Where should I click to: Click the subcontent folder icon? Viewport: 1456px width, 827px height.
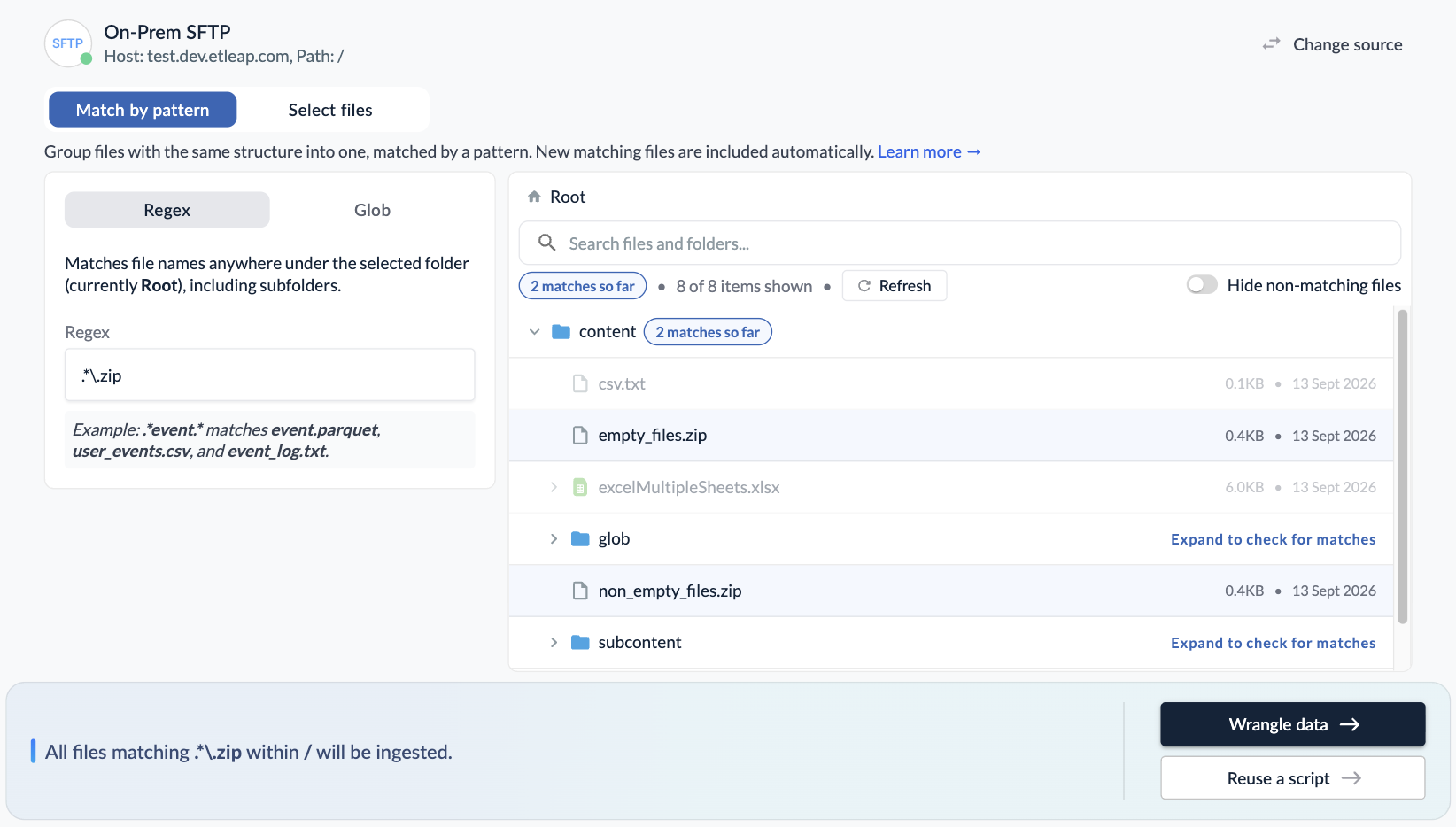point(580,643)
